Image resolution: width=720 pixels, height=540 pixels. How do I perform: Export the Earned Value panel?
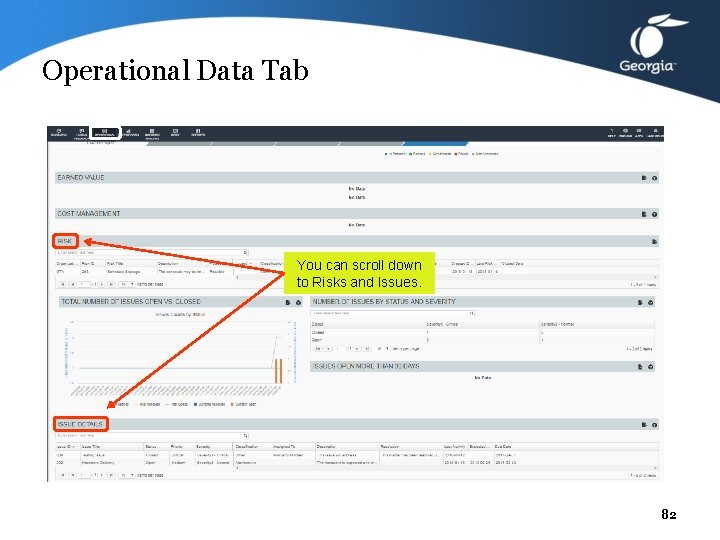(644, 178)
